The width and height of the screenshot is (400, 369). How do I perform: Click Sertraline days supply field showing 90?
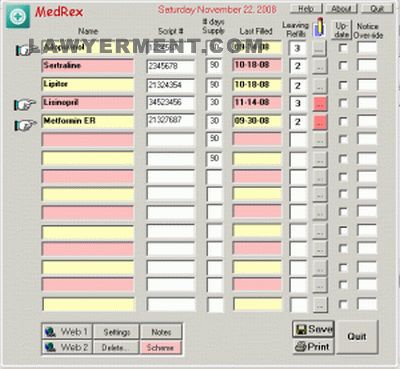pyautogui.click(x=214, y=66)
